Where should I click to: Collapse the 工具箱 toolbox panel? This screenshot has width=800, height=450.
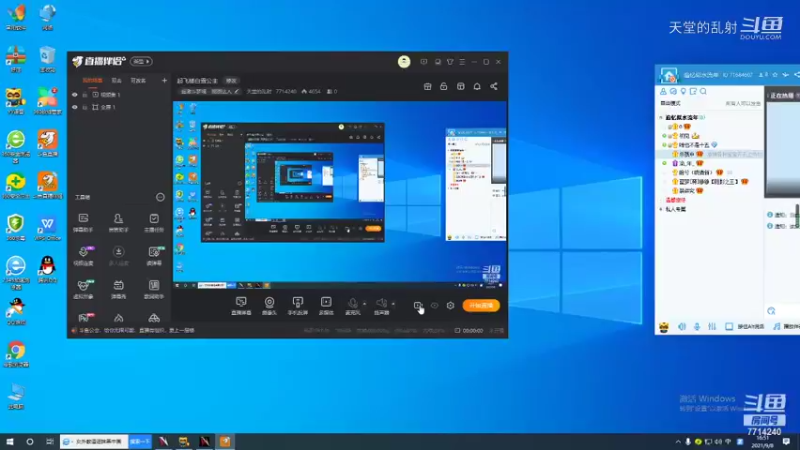tap(160, 197)
